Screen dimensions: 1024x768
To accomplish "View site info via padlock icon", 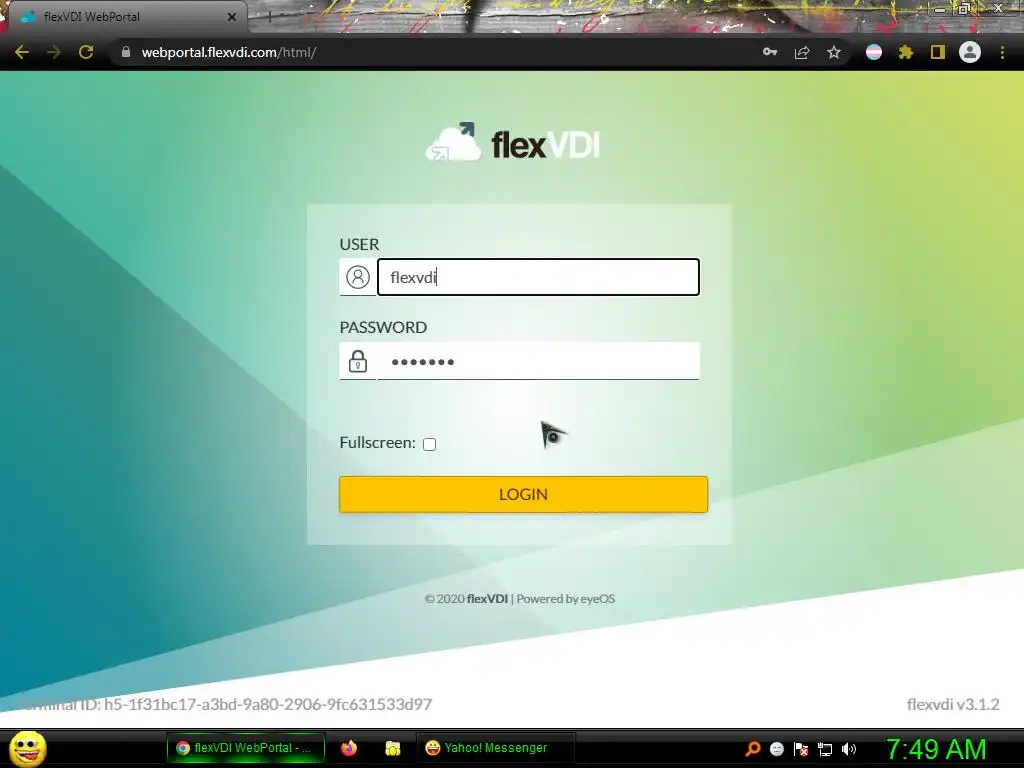I will [x=126, y=52].
